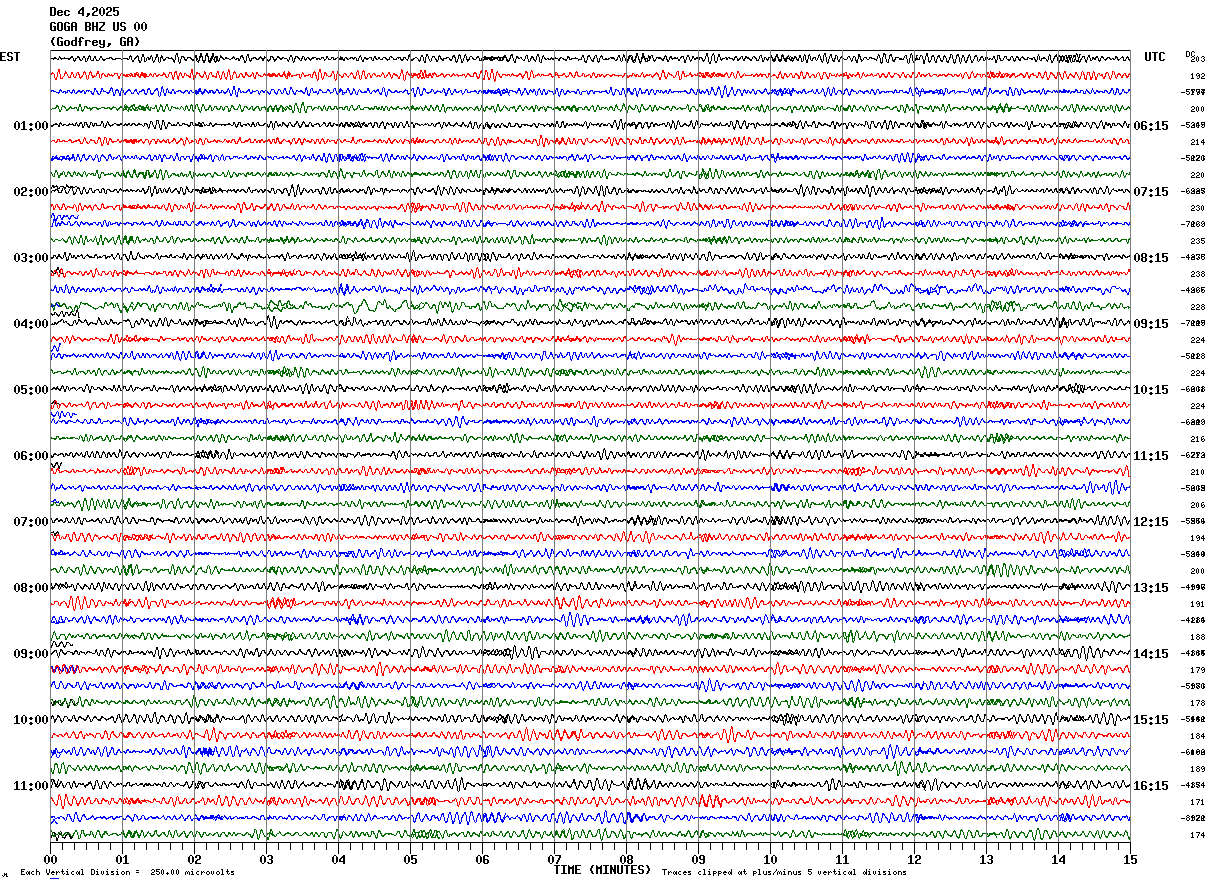1210x886 pixels.
Task: Click the '03:00' EST hour label
Action: [31, 258]
